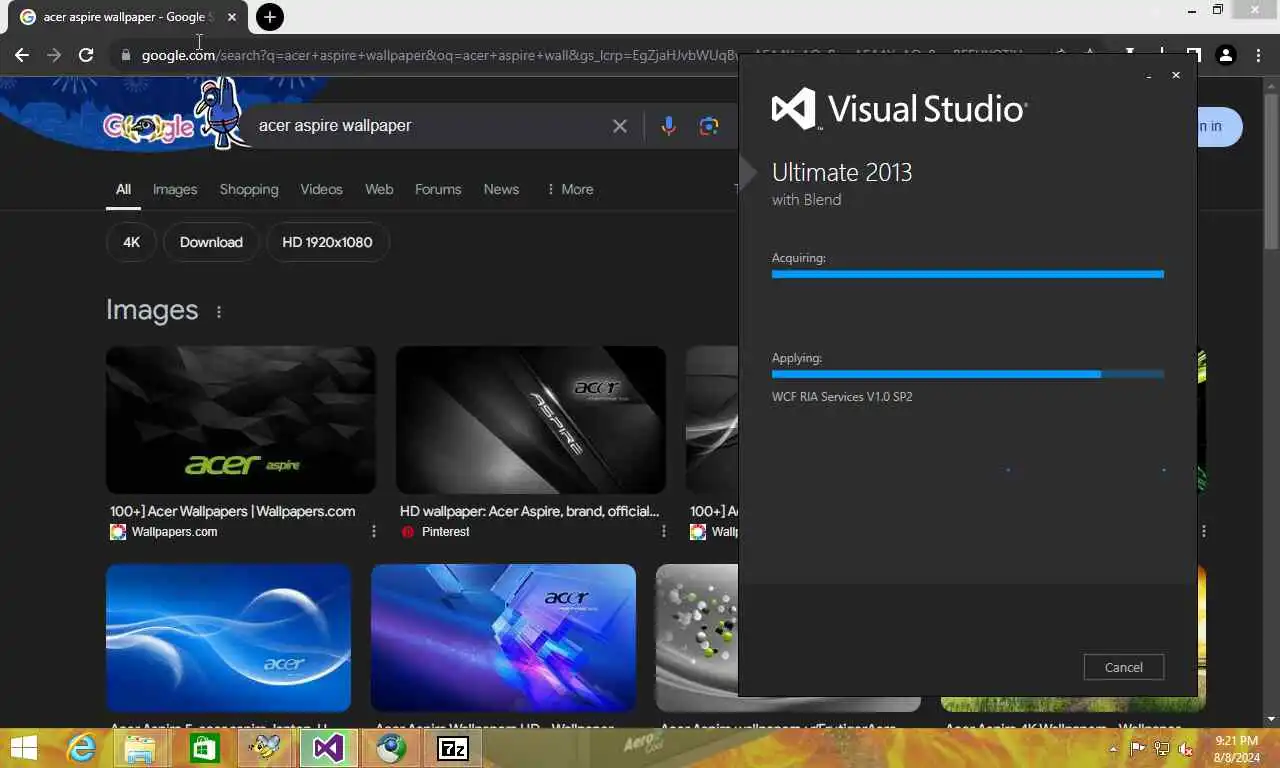1280x768 pixels.
Task: Open HD wallpaper Acer Aspire Pinterest link
Action: point(529,511)
